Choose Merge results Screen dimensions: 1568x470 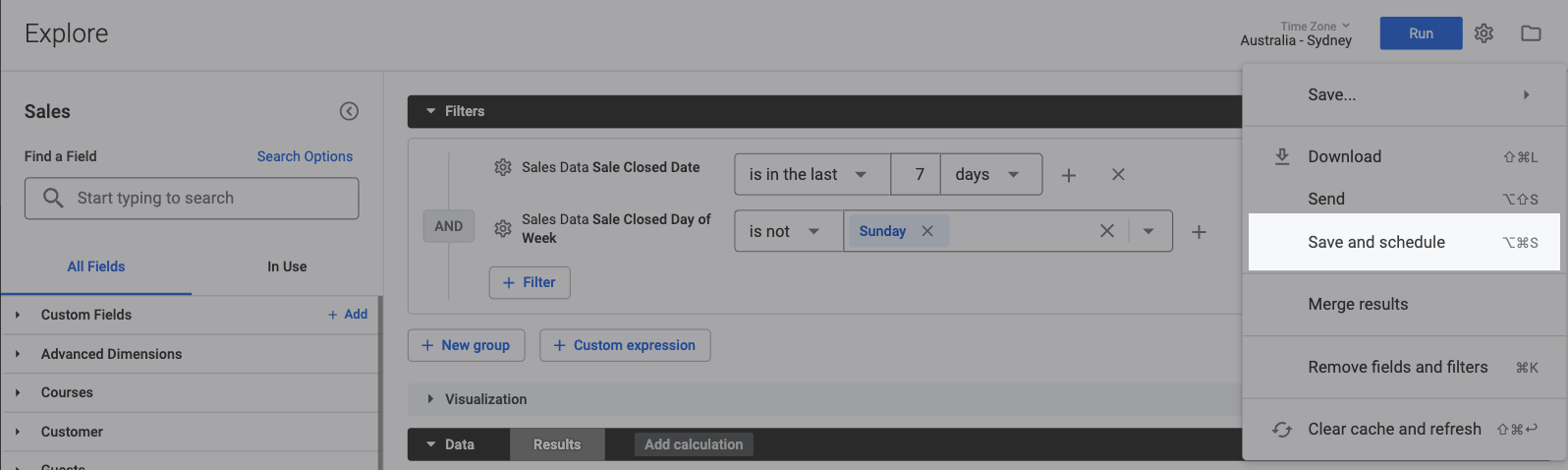(x=1405, y=304)
